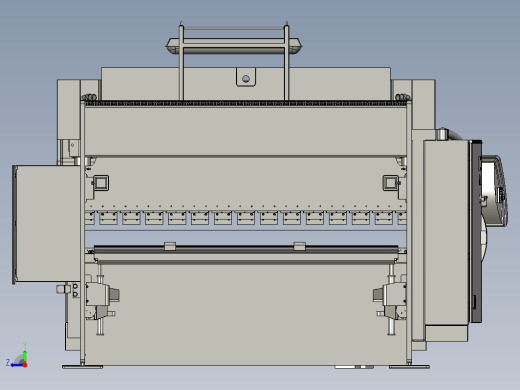Select the right bracket on the die rail
Image resolution: width=520 pixels, height=390 pixels.
pyautogui.click(x=299, y=246)
